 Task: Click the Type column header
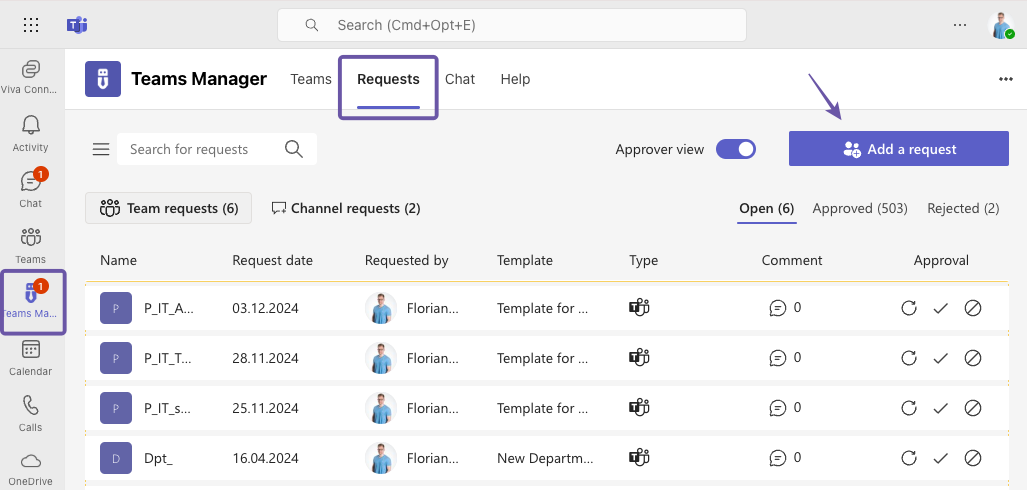coord(643,260)
